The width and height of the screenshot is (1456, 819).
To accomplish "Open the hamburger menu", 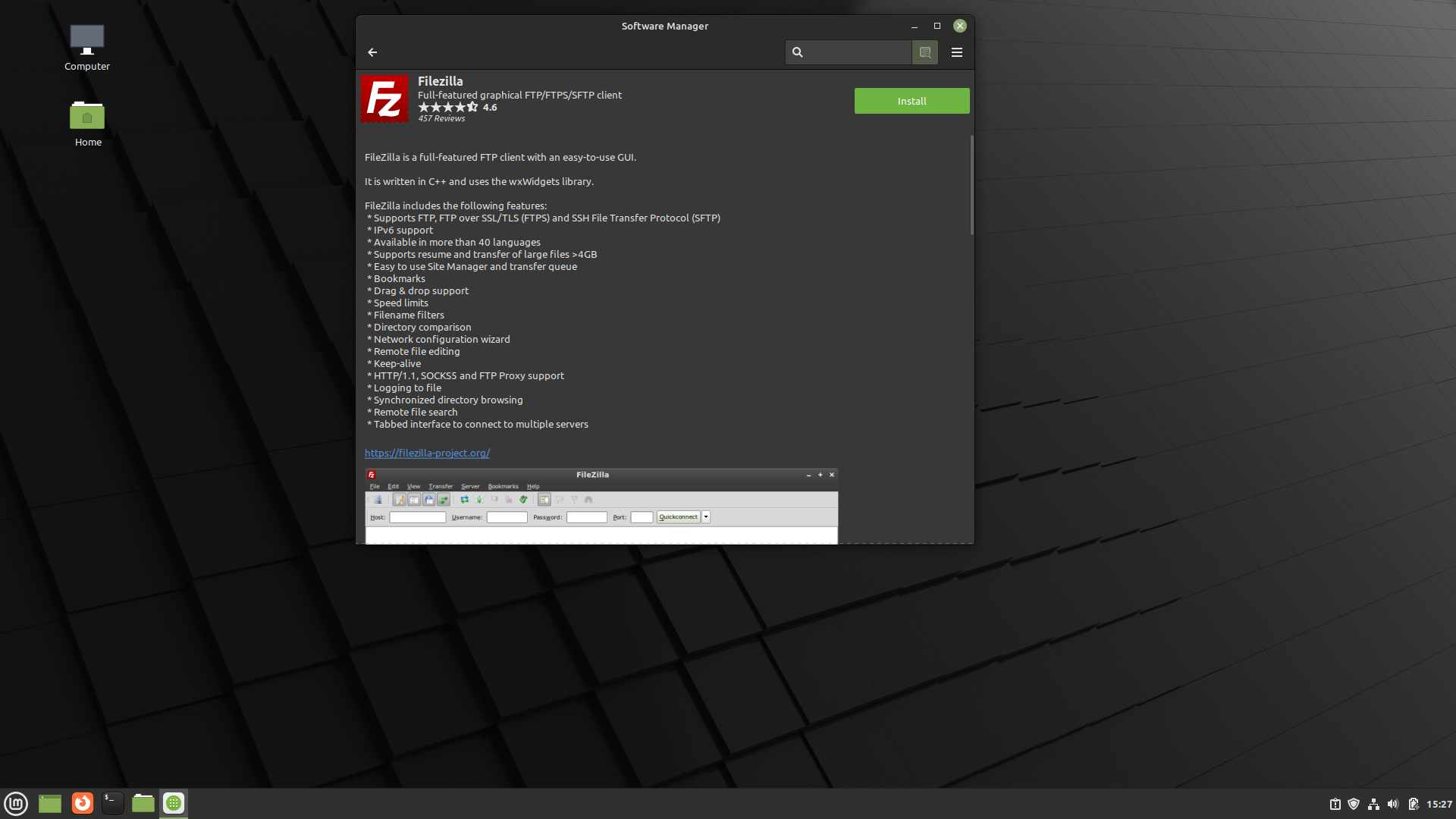I will (956, 52).
